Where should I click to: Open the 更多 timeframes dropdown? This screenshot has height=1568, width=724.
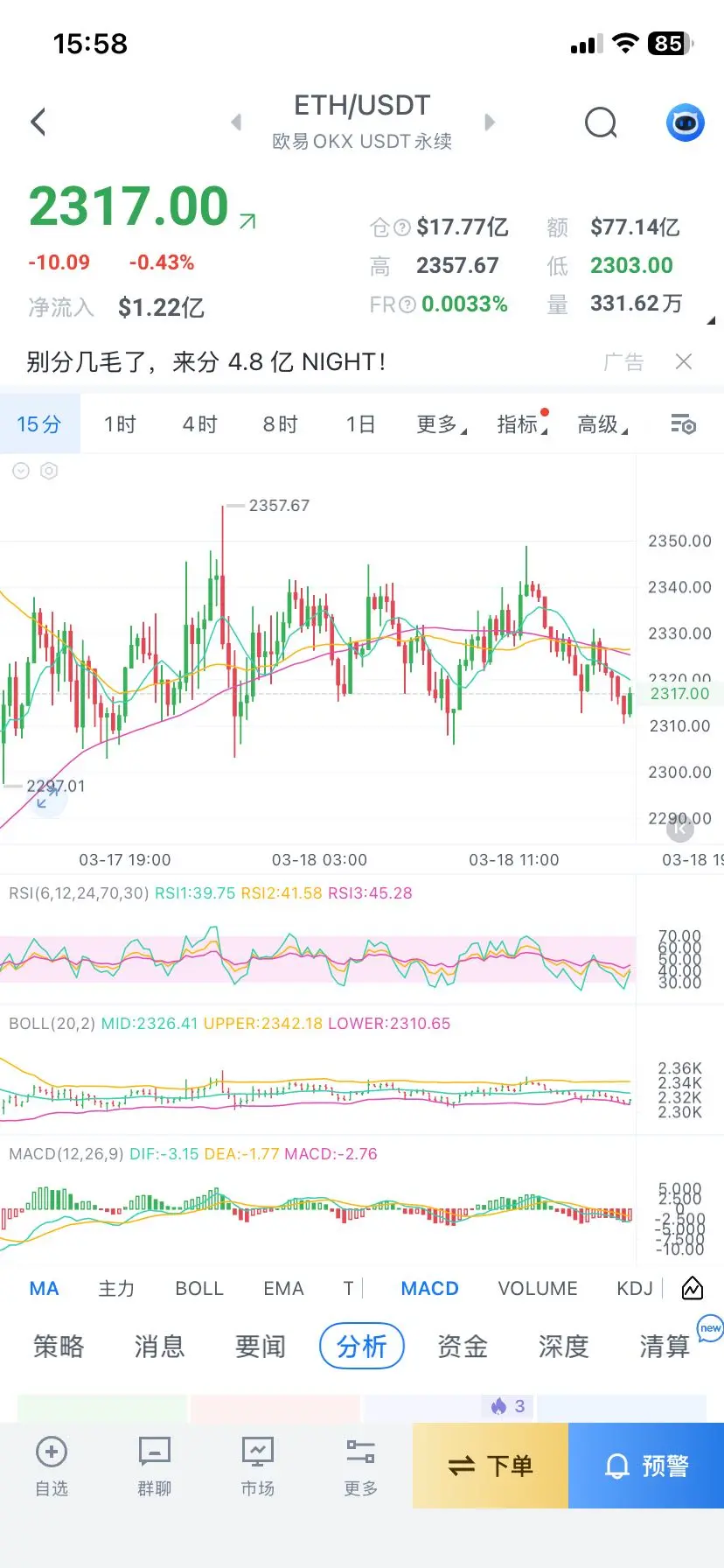coord(442,424)
